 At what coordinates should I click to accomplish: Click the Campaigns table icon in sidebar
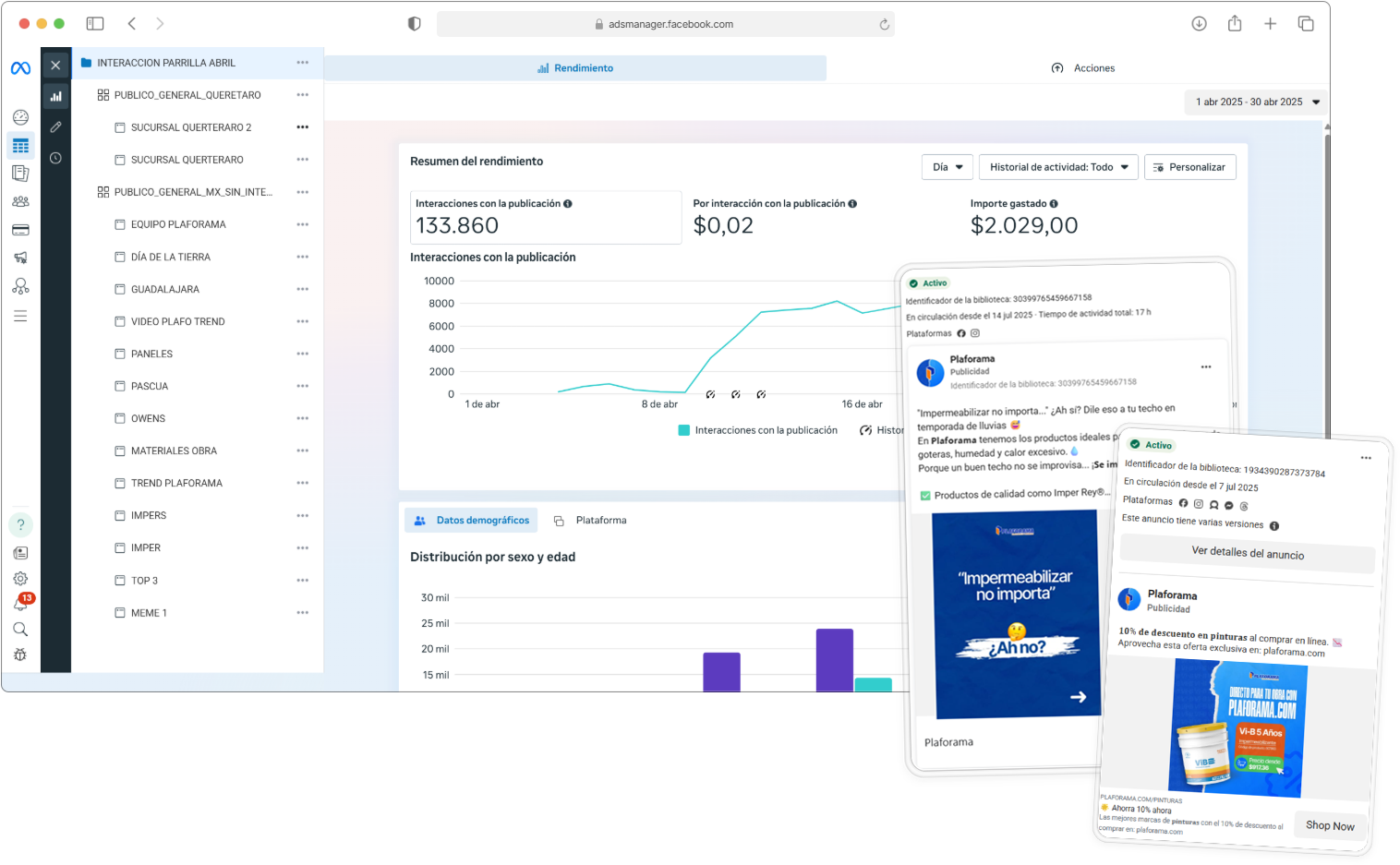pyautogui.click(x=20, y=146)
